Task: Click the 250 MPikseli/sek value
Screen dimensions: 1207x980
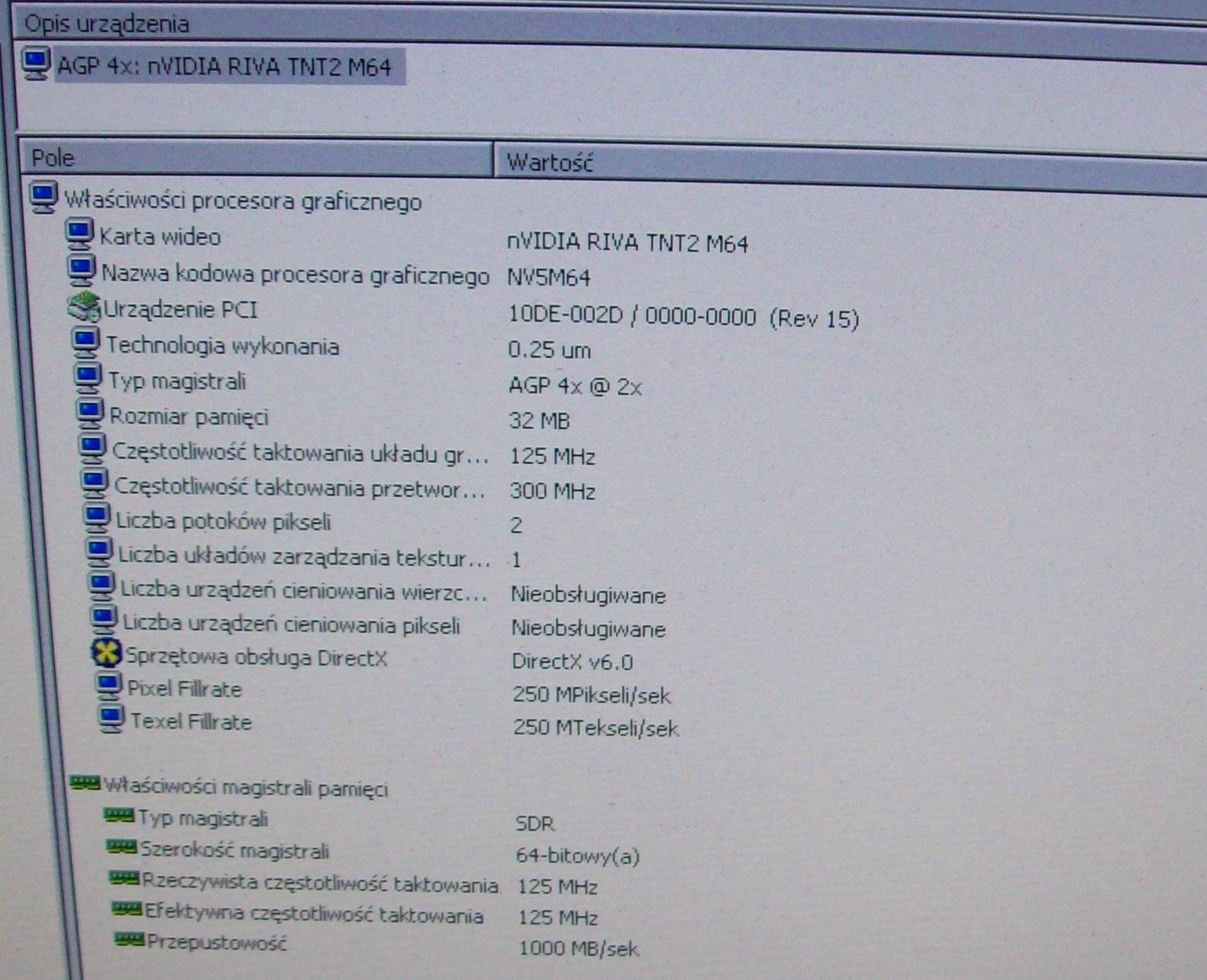Action: pos(592,695)
